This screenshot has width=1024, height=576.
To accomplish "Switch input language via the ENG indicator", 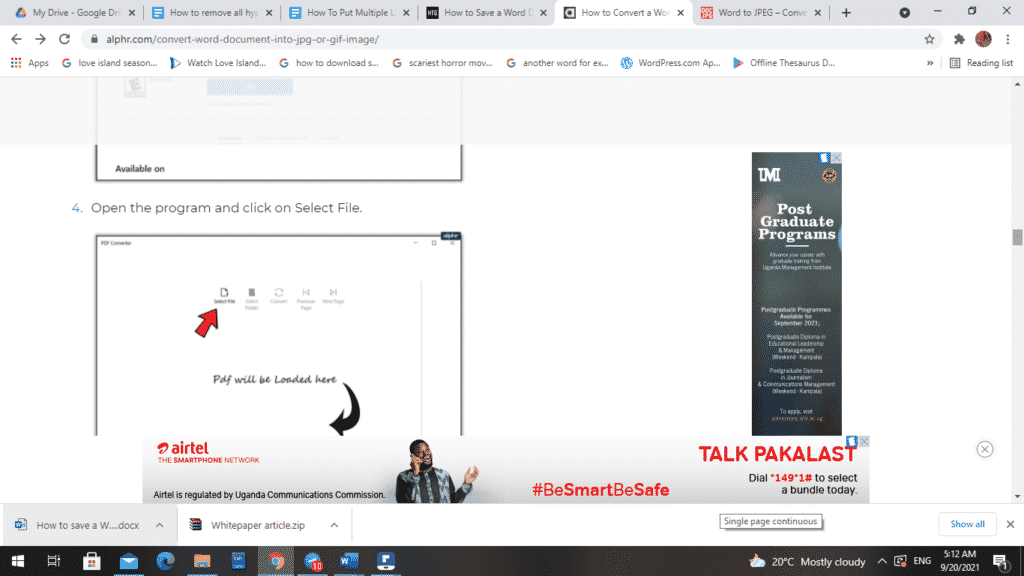I will (920, 562).
